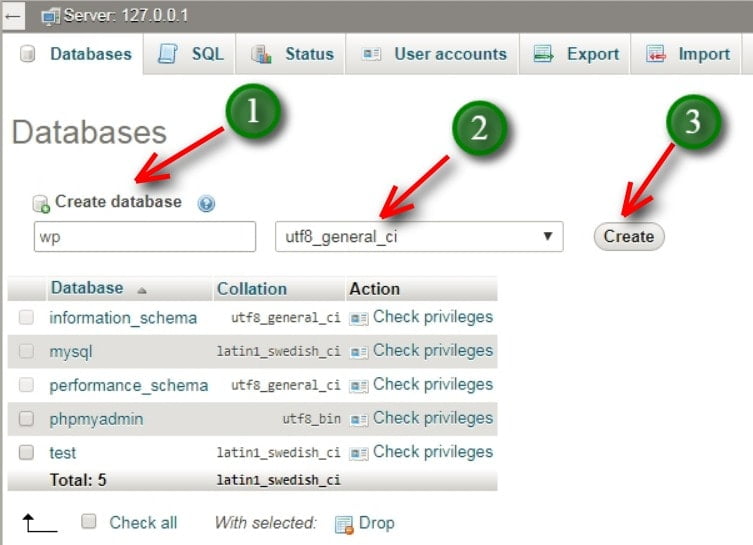Click the latin1_swedish_ci collation of test
Screen dimensions: 753x545
[278, 453]
